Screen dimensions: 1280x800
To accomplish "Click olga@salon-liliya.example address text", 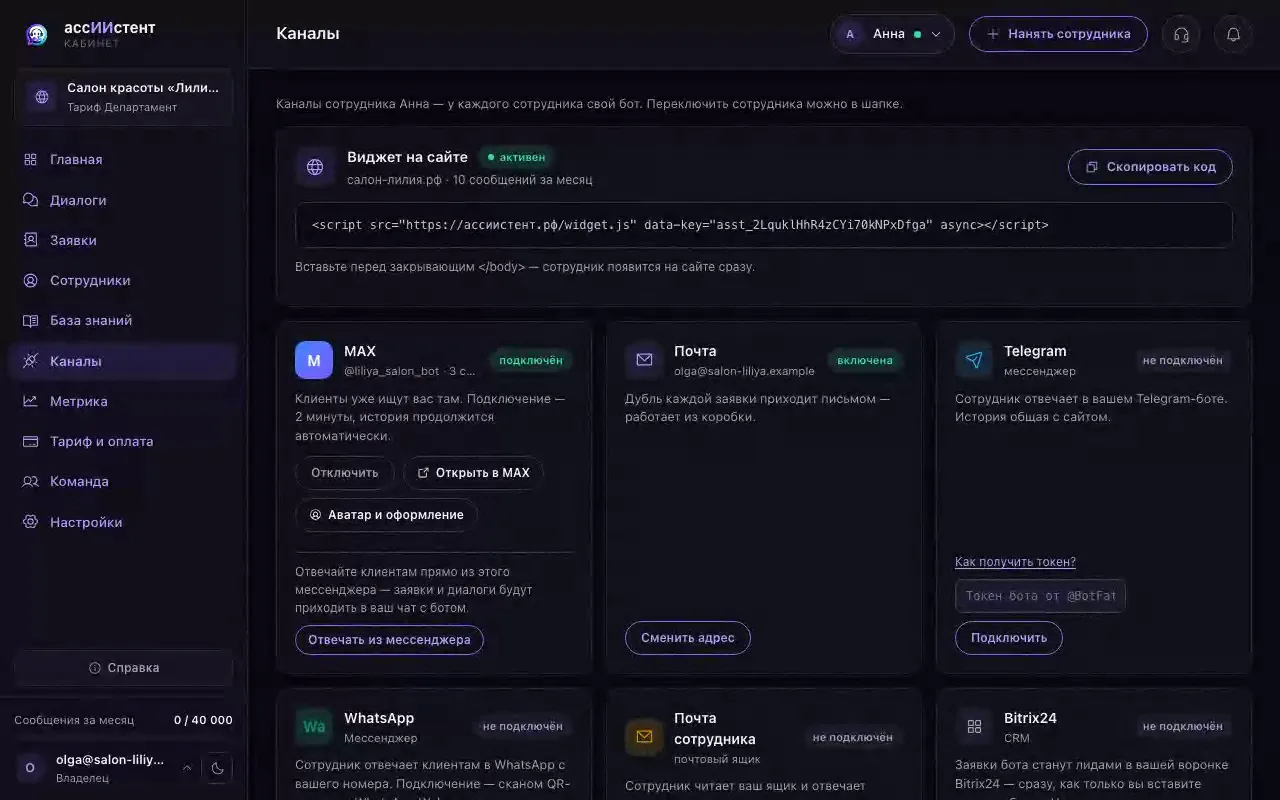I will [744, 371].
